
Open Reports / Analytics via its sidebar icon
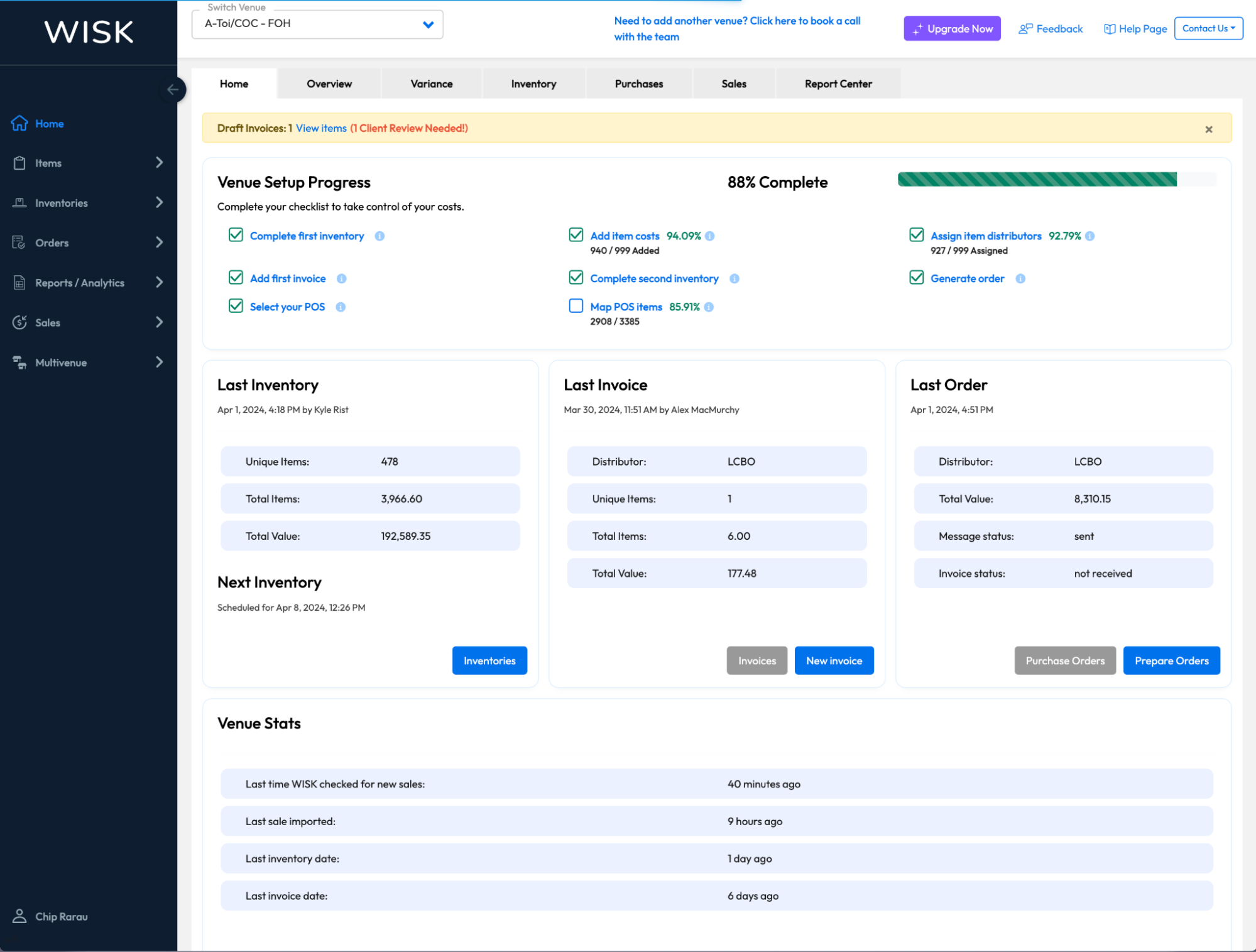(19, 282)
